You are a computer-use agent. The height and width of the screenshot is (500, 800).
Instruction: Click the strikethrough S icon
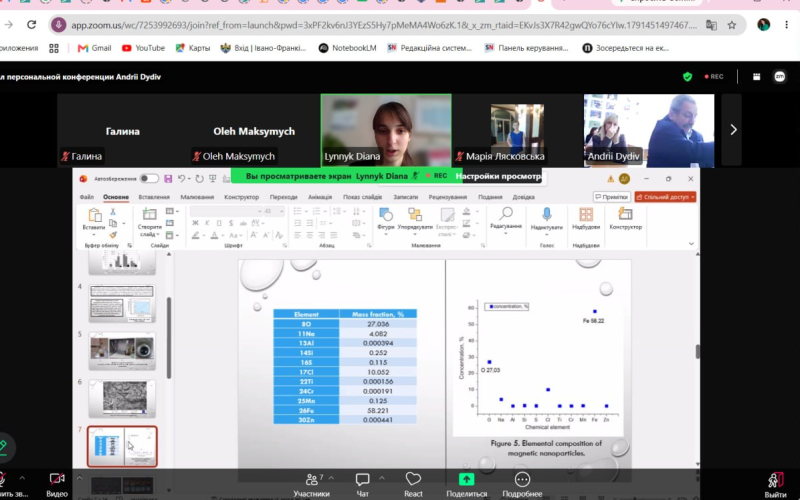pyautogui.click(x=231, y=223)
